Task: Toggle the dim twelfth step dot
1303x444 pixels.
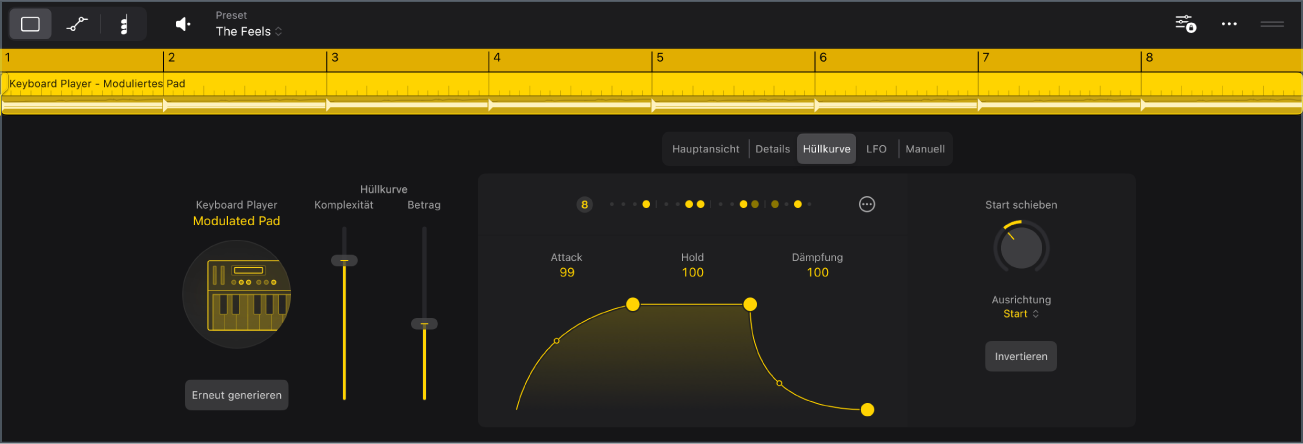Action: coord(755,204)
